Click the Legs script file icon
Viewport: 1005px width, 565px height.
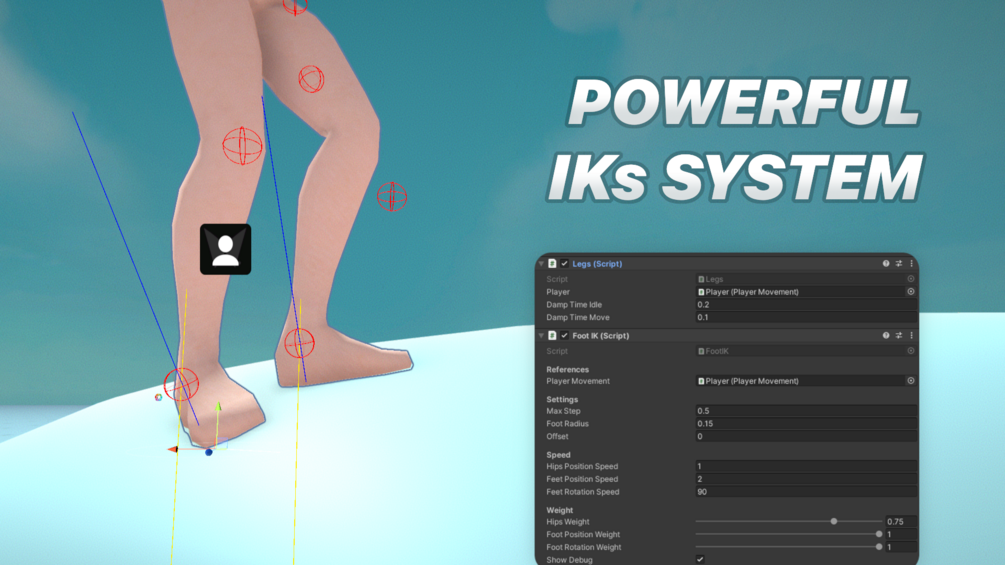coord(552,264)
